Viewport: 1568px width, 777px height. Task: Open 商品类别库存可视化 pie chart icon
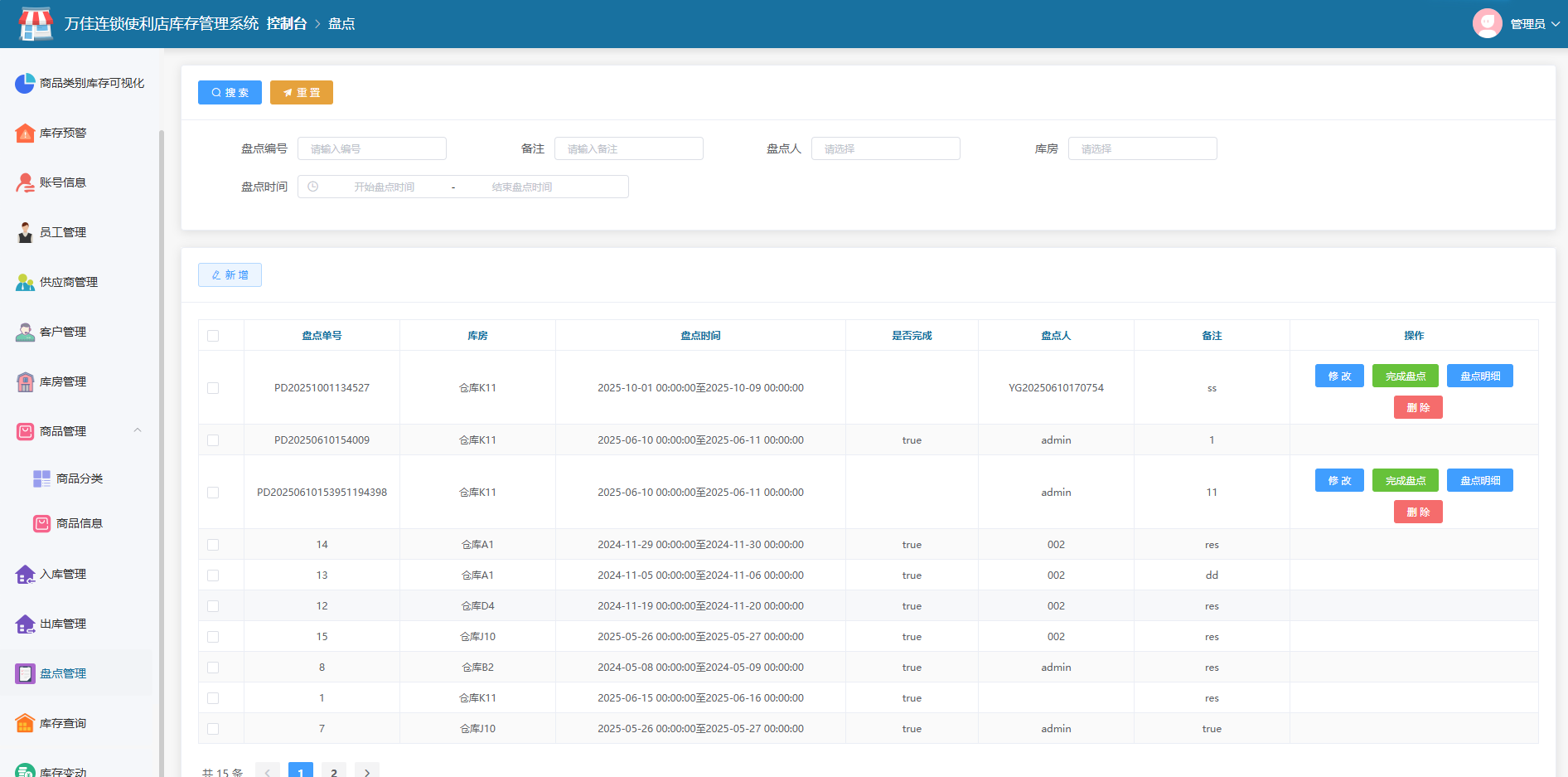(25, 83)
